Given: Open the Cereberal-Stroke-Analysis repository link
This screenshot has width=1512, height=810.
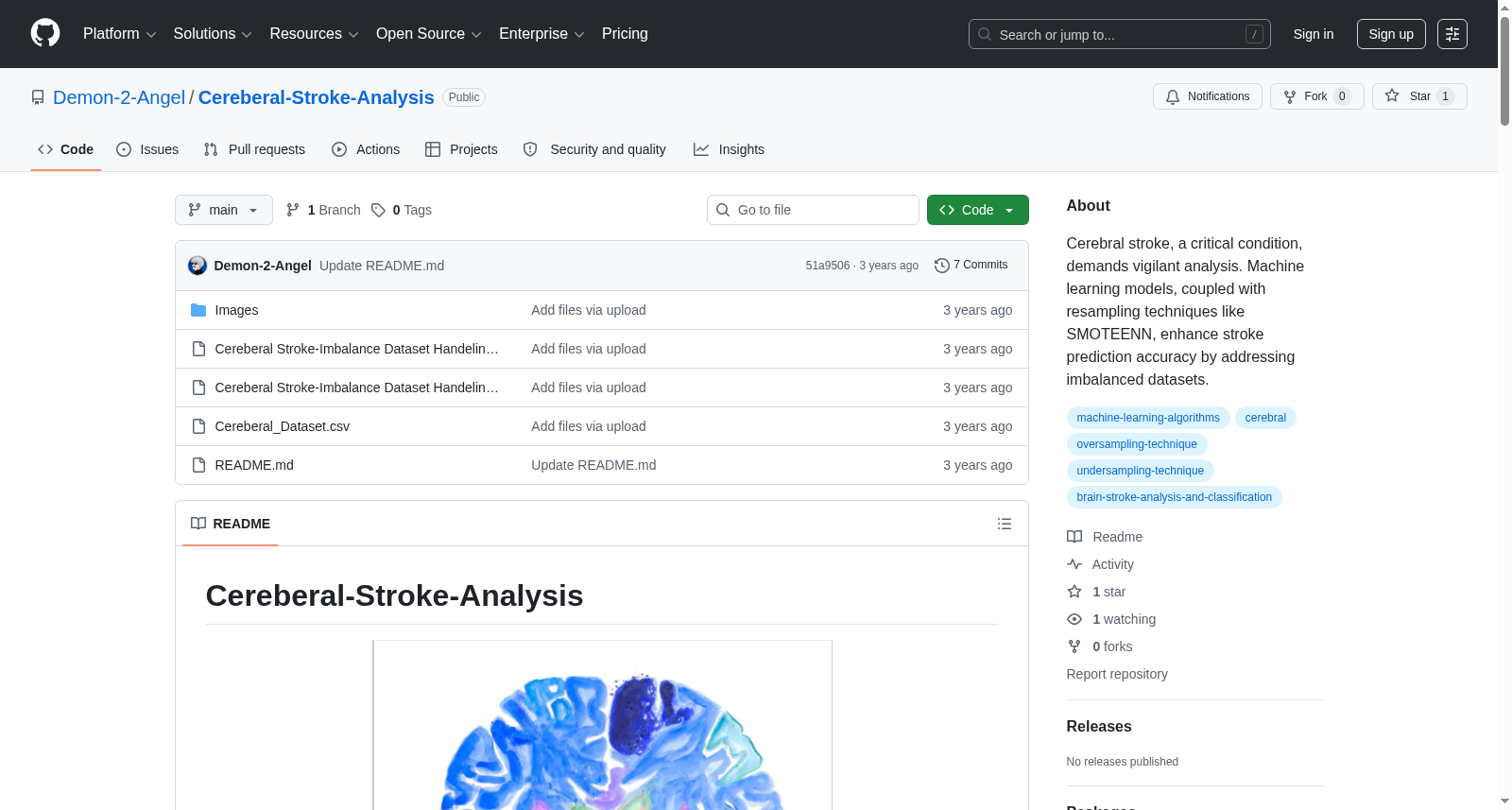Looking at the screenshot, I should pos(317,97).
